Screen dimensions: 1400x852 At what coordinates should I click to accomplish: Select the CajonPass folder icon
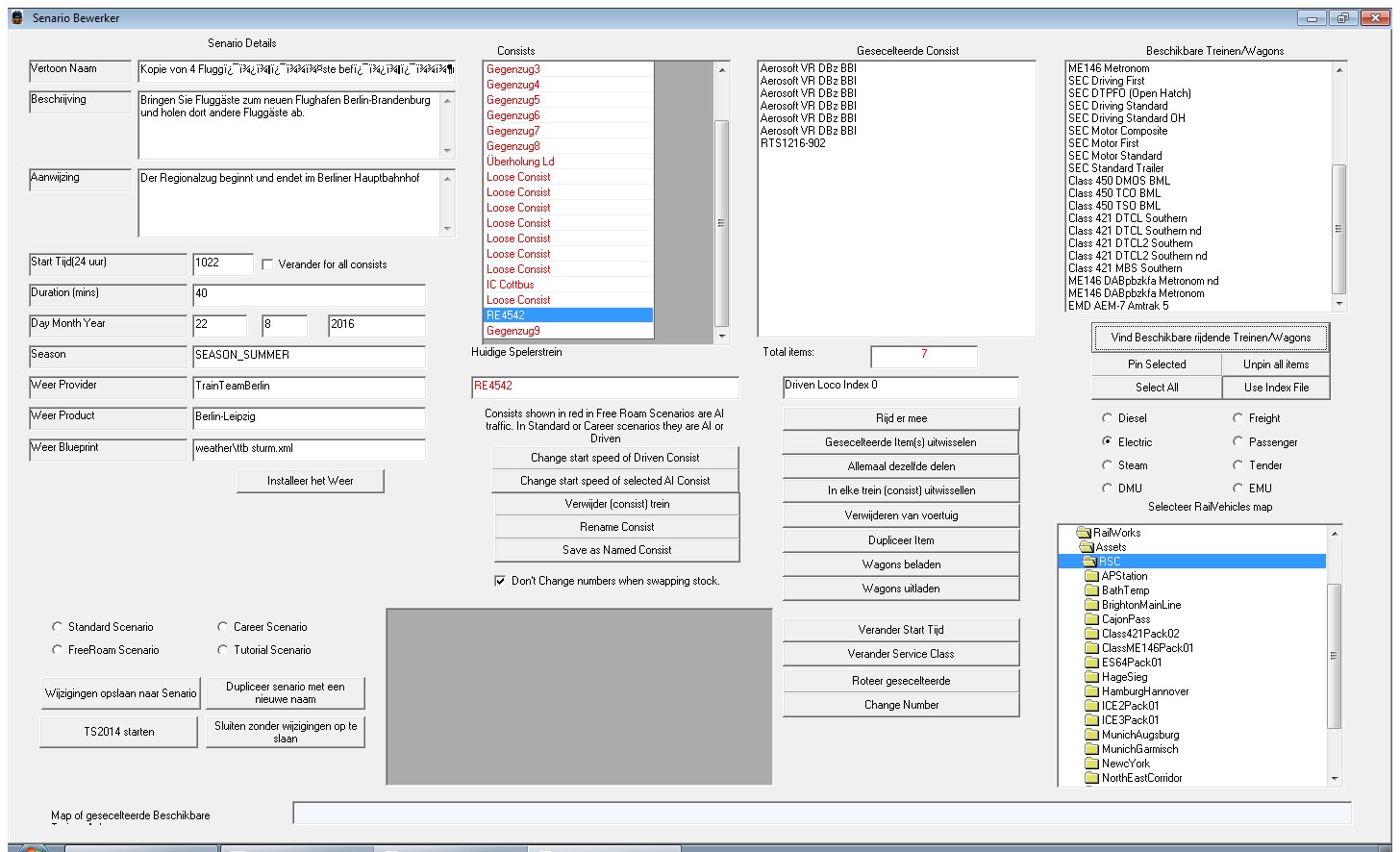[x=1091, y=619]
